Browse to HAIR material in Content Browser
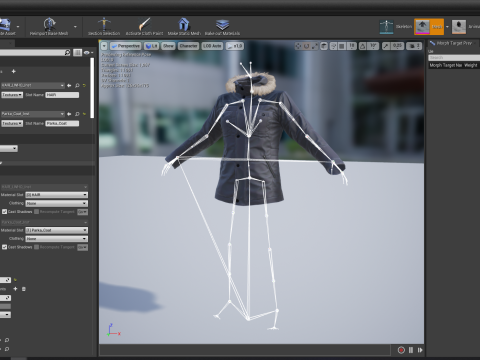The height and width of the screenshot is (360, 480). click(77, 86)
